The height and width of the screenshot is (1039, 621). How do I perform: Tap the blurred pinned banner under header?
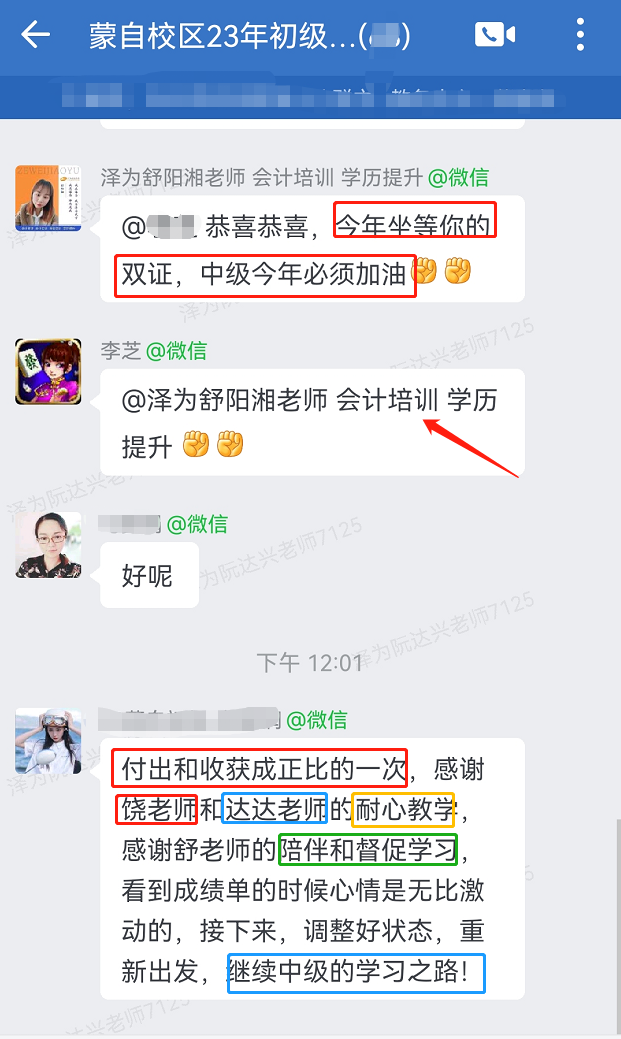point(310,97)
